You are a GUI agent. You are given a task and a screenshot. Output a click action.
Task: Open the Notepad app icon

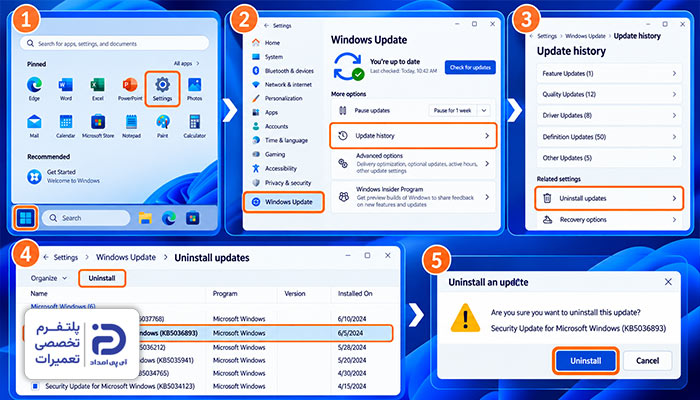click(131, 126)
